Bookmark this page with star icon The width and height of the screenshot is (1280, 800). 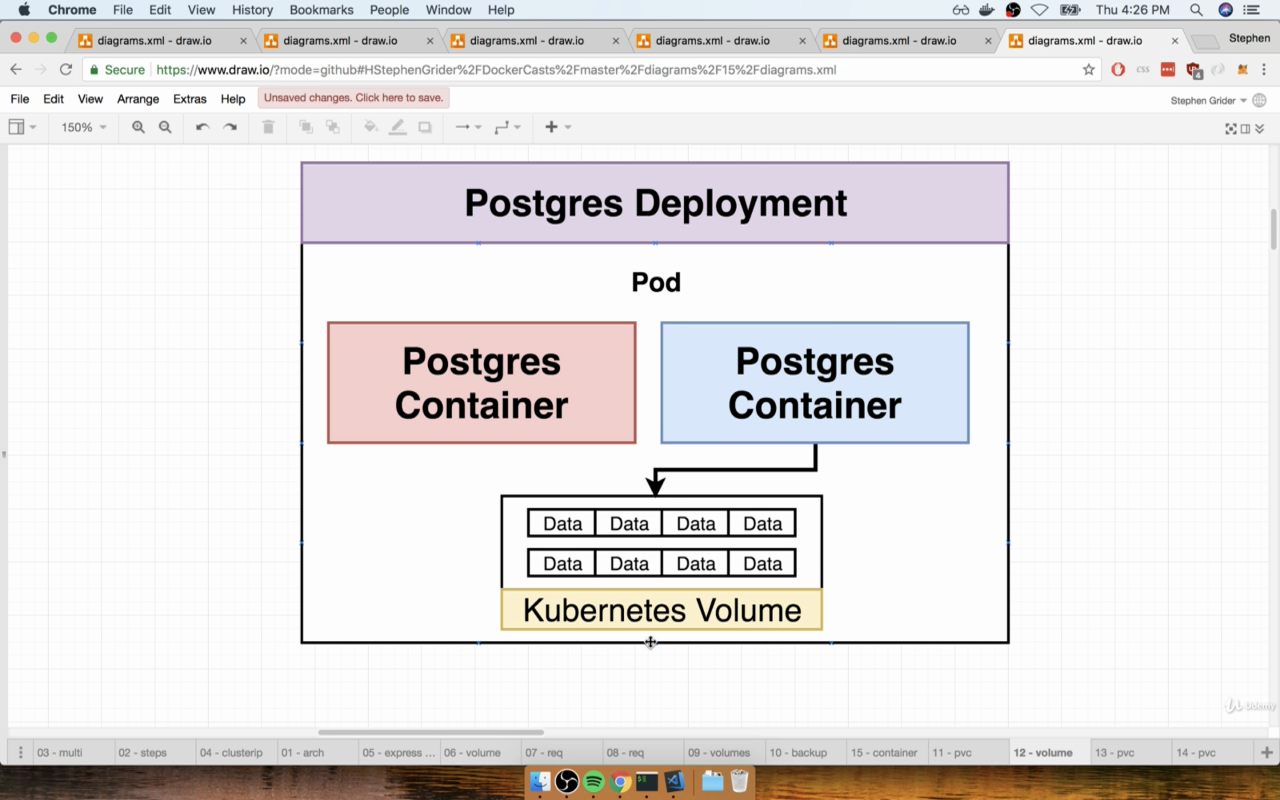click(1089, 70)
